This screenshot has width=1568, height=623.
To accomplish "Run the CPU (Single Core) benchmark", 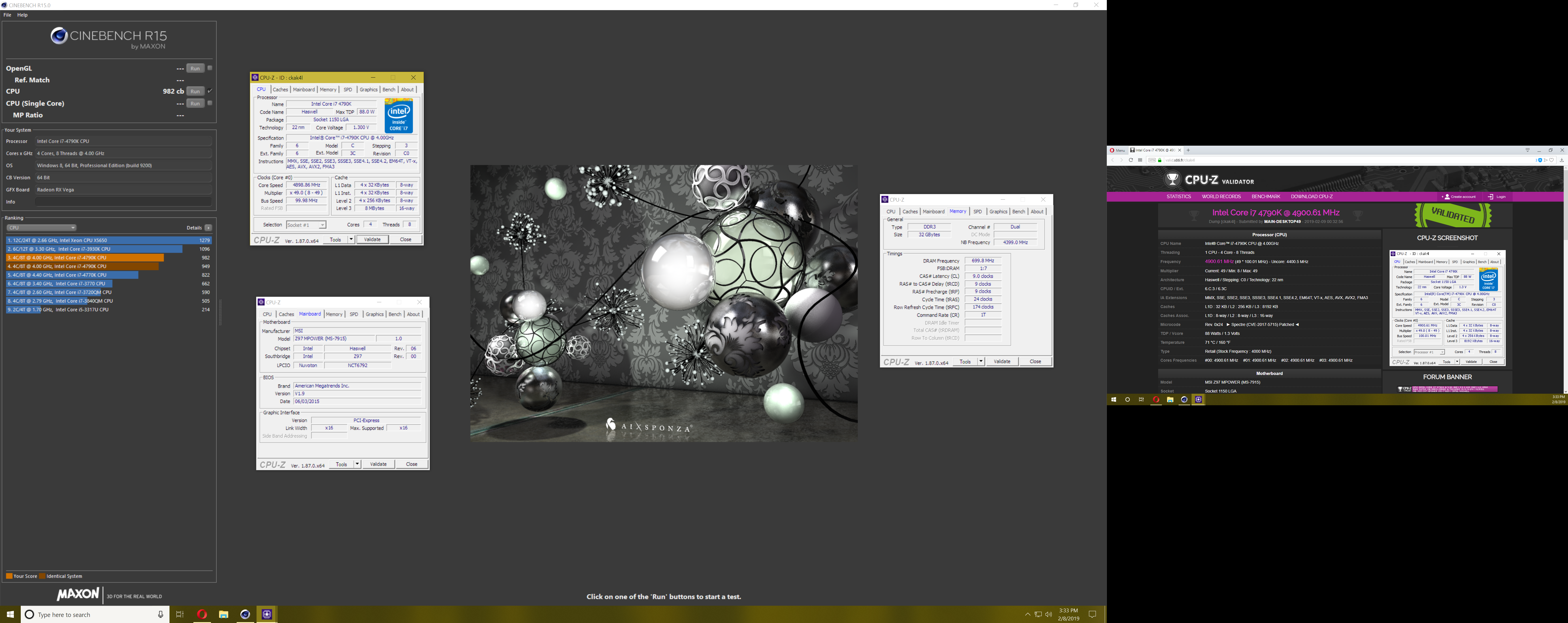I will pos(195,104).
